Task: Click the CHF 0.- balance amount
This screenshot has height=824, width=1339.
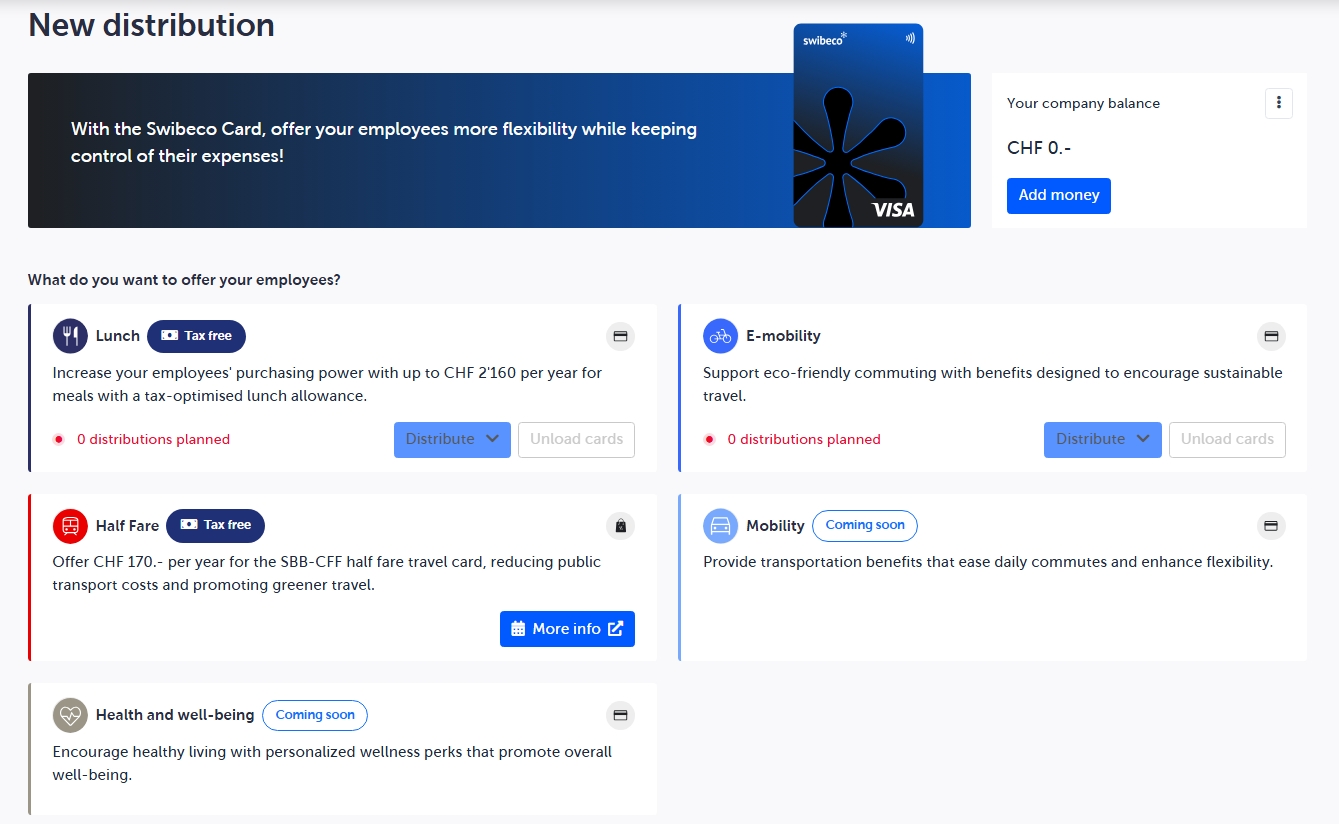Action: (1039, 148)
